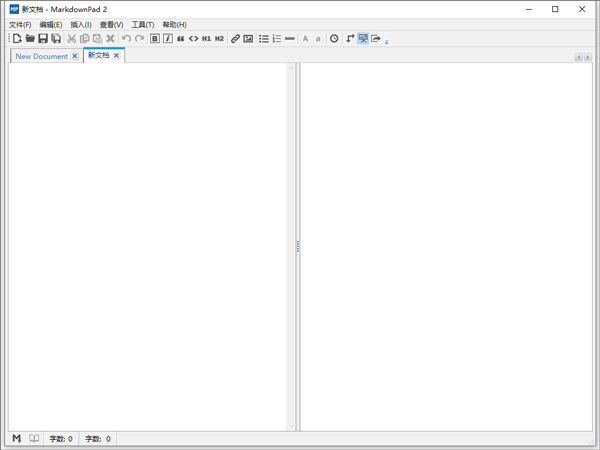The image size is (600, 450).
Task: Insert Heading 2 with H2 icon
Action: pyautogui.click(x=219, y=39)
